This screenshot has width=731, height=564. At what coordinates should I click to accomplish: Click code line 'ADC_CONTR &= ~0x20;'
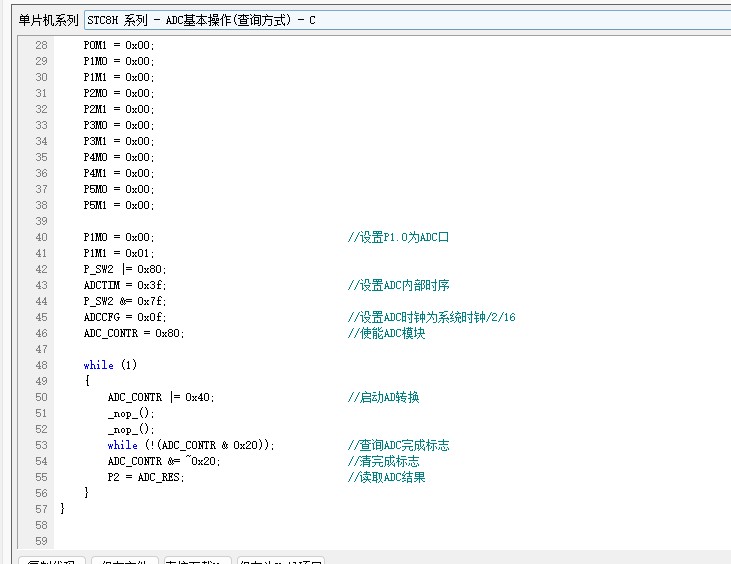point(164,461)
